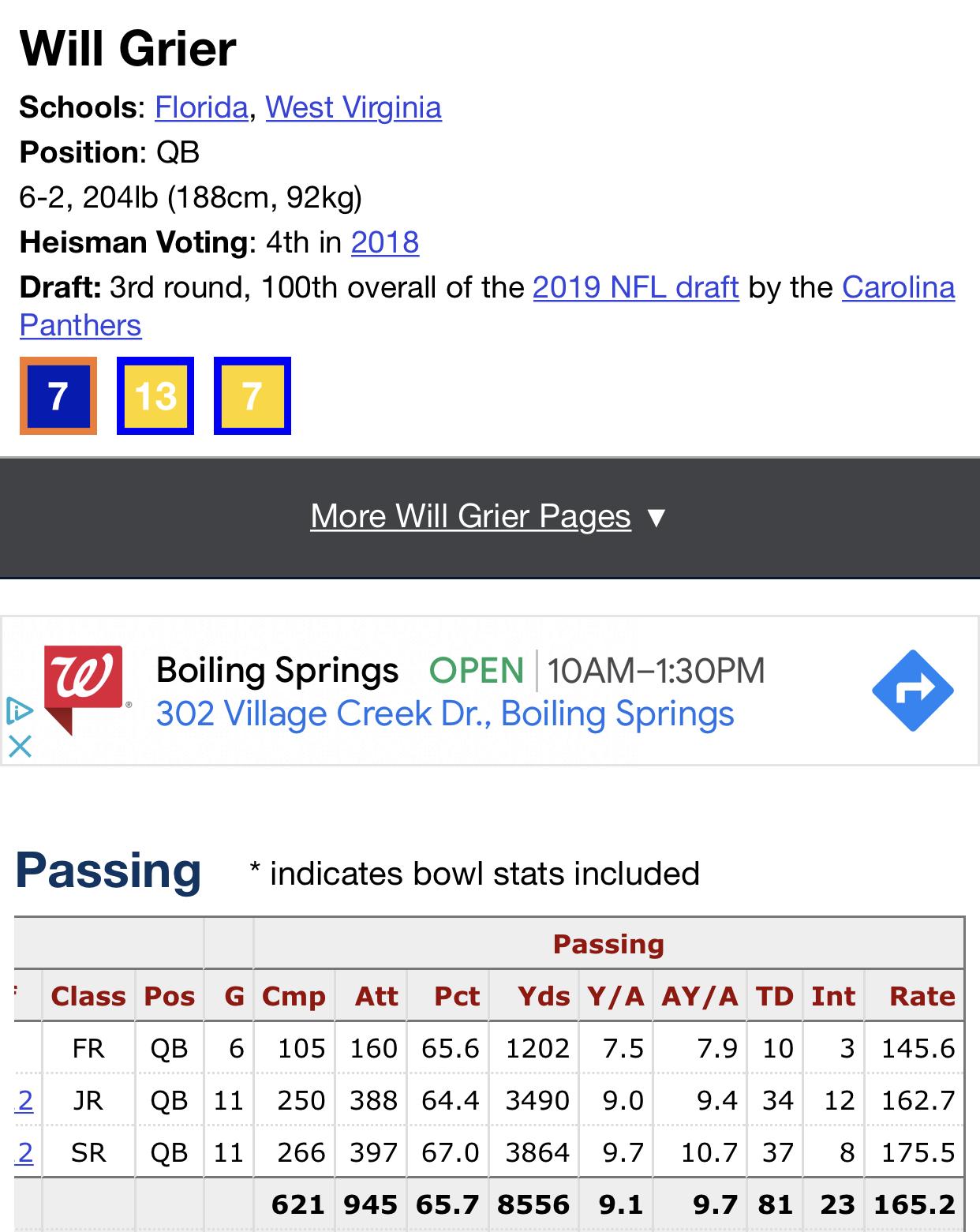Select the blue number 7 jersey badge
Viewport: 980px width, 1232px height.
pyautogui.click(x=58, y=395)
